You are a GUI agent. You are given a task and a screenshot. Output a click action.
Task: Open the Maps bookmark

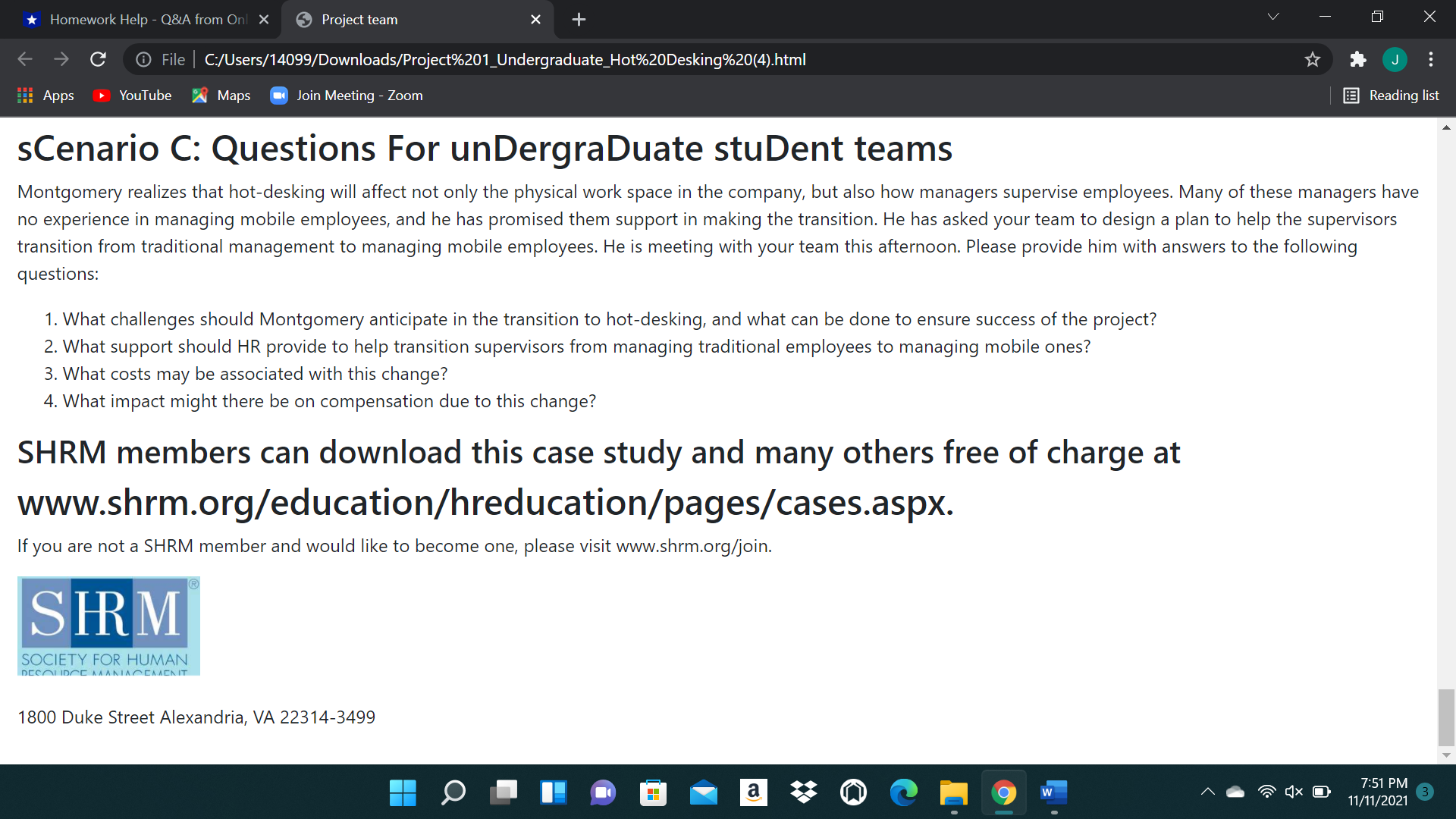(x=221, y=96)
